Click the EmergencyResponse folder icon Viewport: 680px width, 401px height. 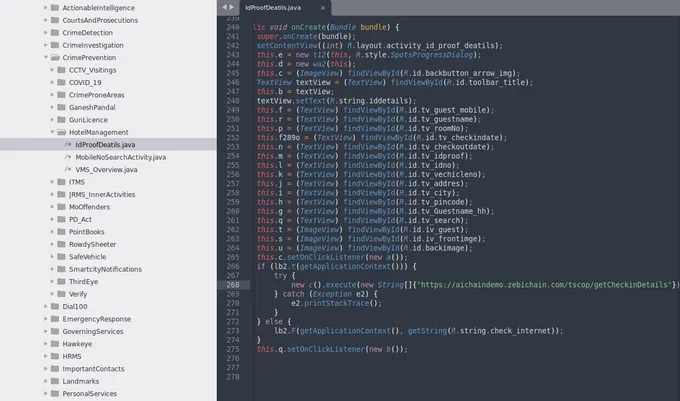[x=55, y=319]
